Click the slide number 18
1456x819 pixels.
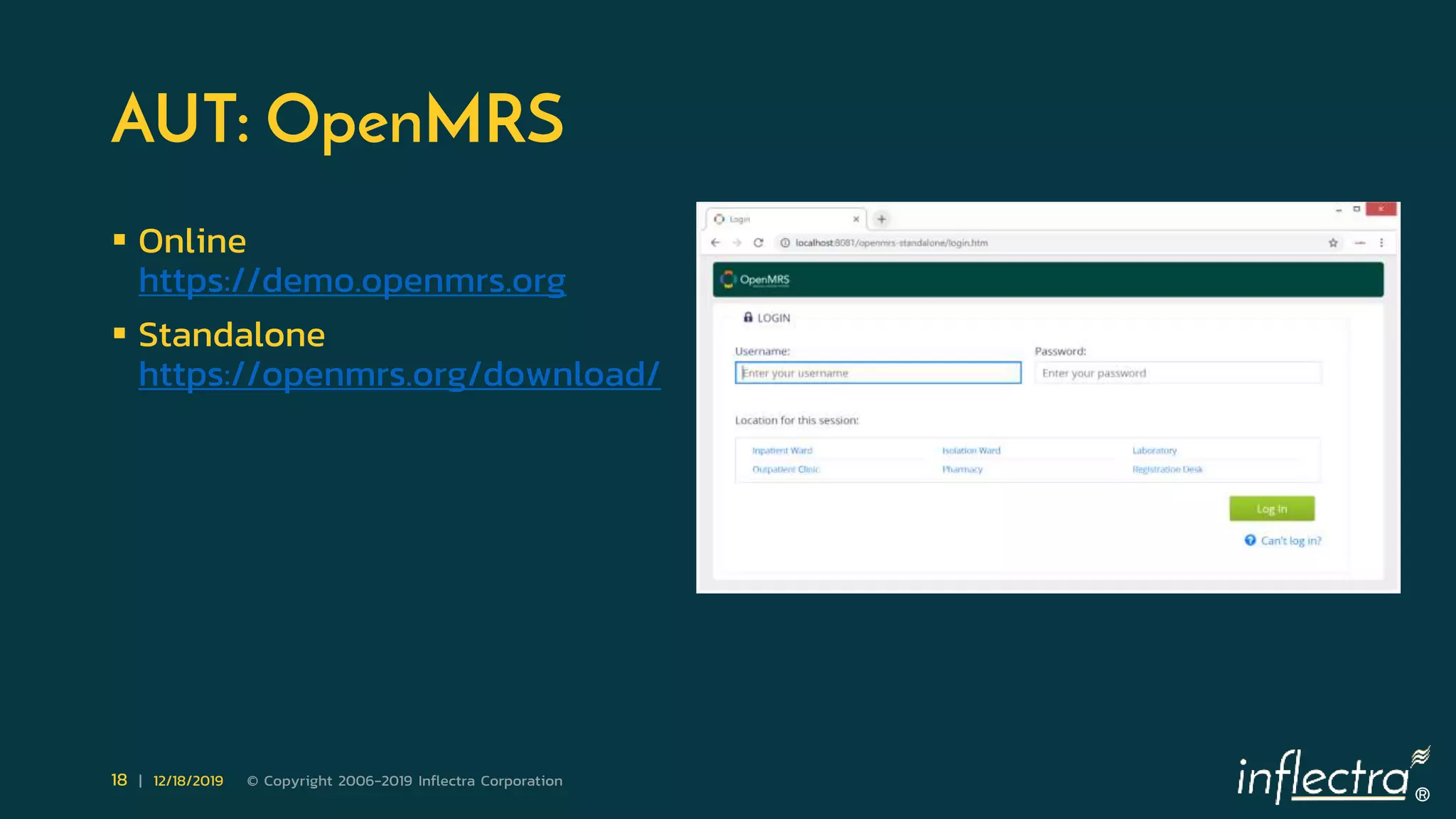point(119,780)
